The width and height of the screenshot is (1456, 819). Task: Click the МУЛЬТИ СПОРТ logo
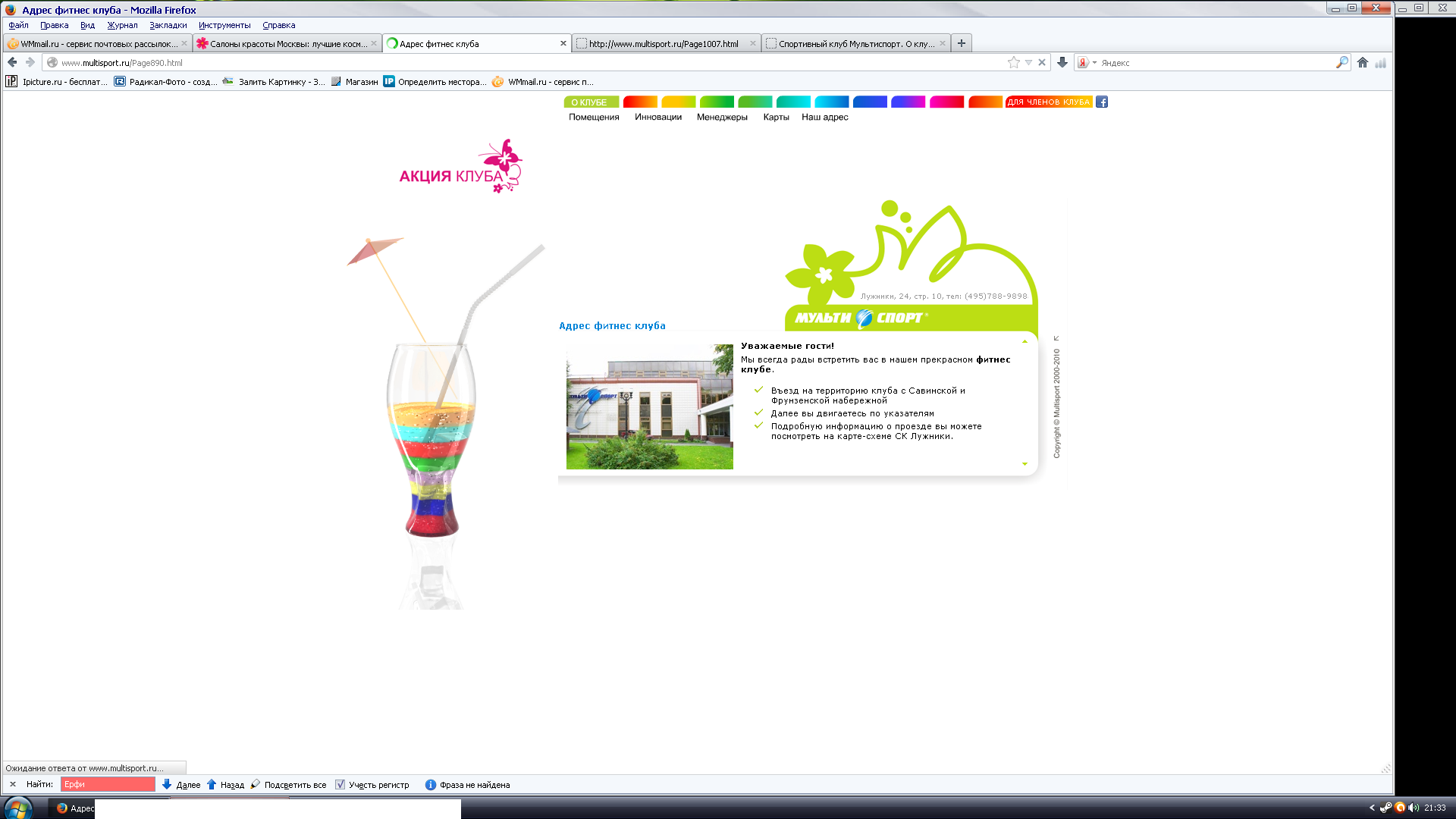pos(860,318)
